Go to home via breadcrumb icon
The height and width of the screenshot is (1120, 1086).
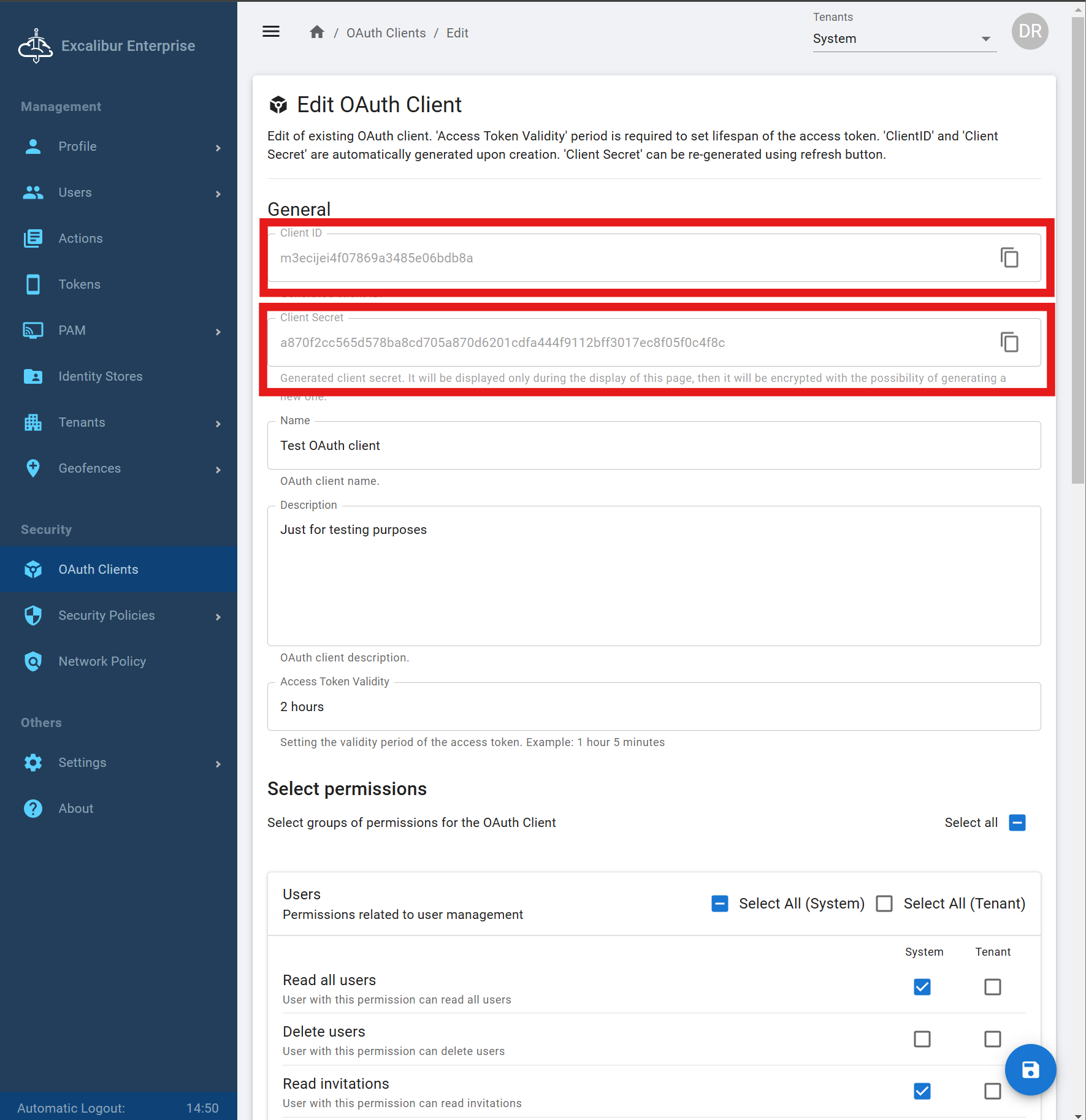316,32
